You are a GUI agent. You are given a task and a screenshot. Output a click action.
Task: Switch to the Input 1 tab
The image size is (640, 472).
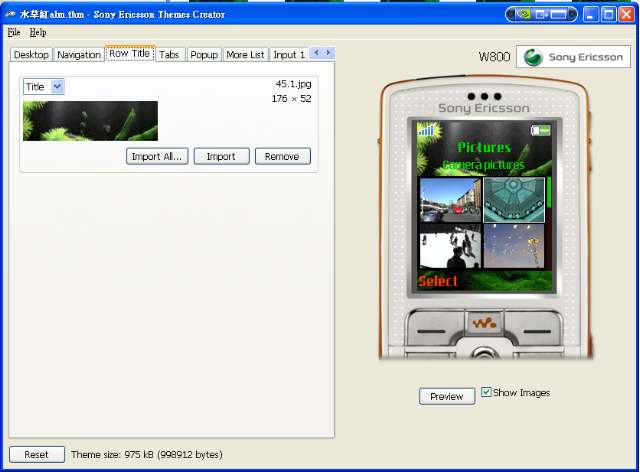coord(289,55)
